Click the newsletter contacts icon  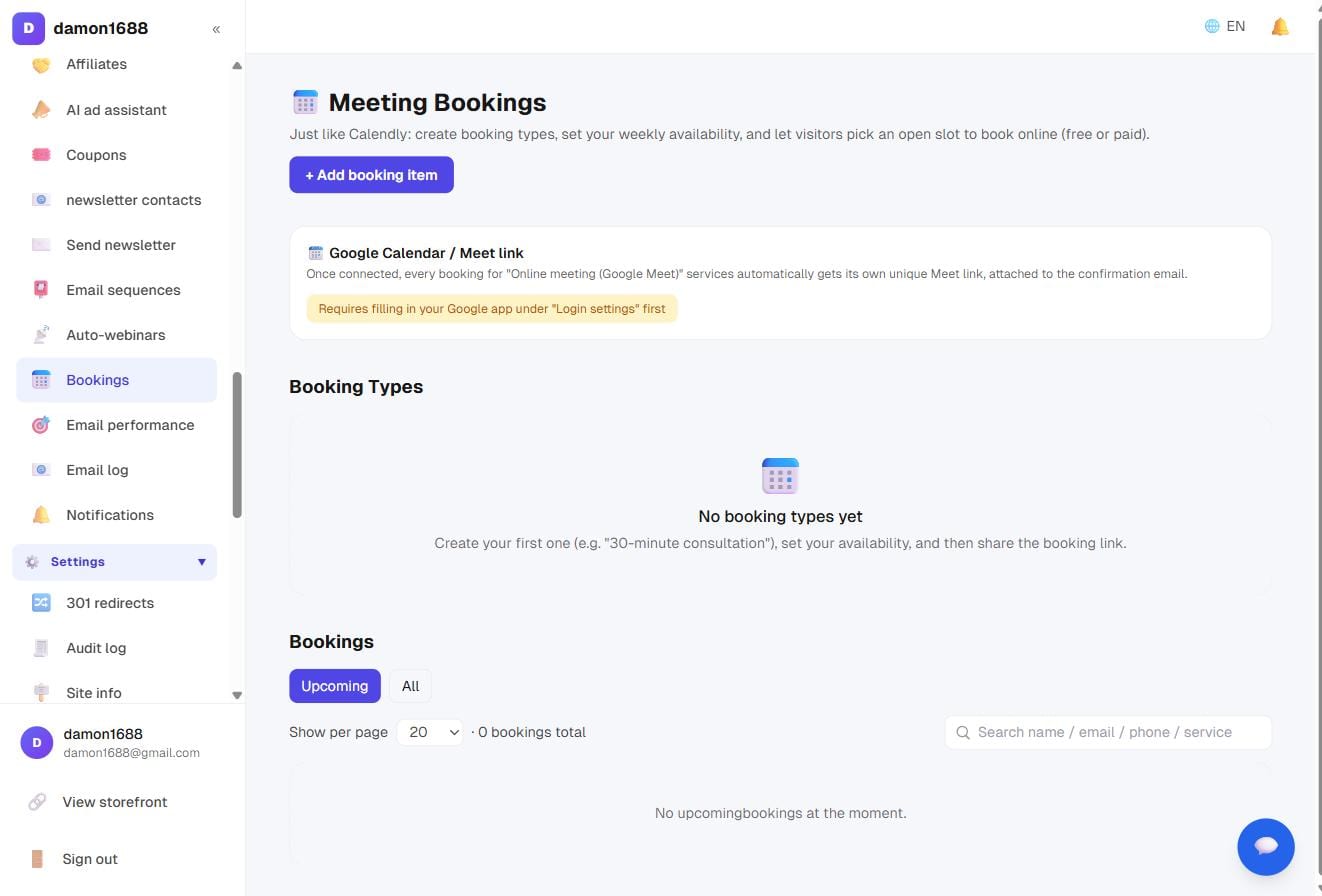[41, 200]
